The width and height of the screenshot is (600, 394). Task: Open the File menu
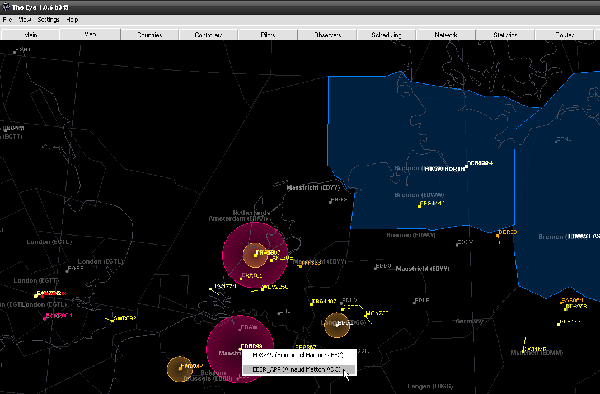[7, 20]
